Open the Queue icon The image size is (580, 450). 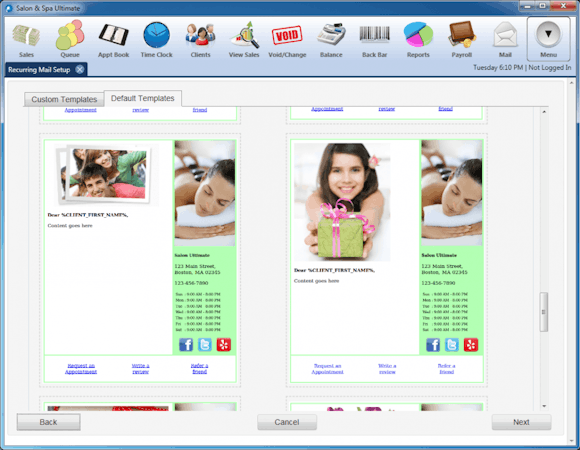pos(70,40)
